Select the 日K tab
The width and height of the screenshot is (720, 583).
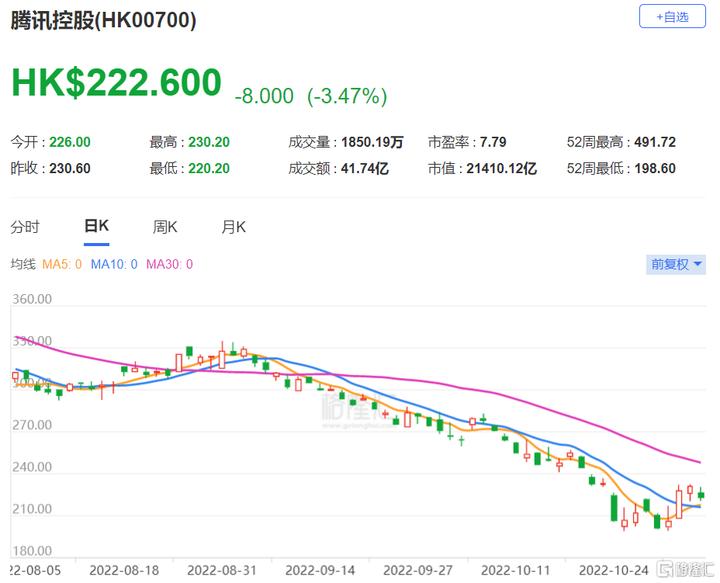click(96, 226)
